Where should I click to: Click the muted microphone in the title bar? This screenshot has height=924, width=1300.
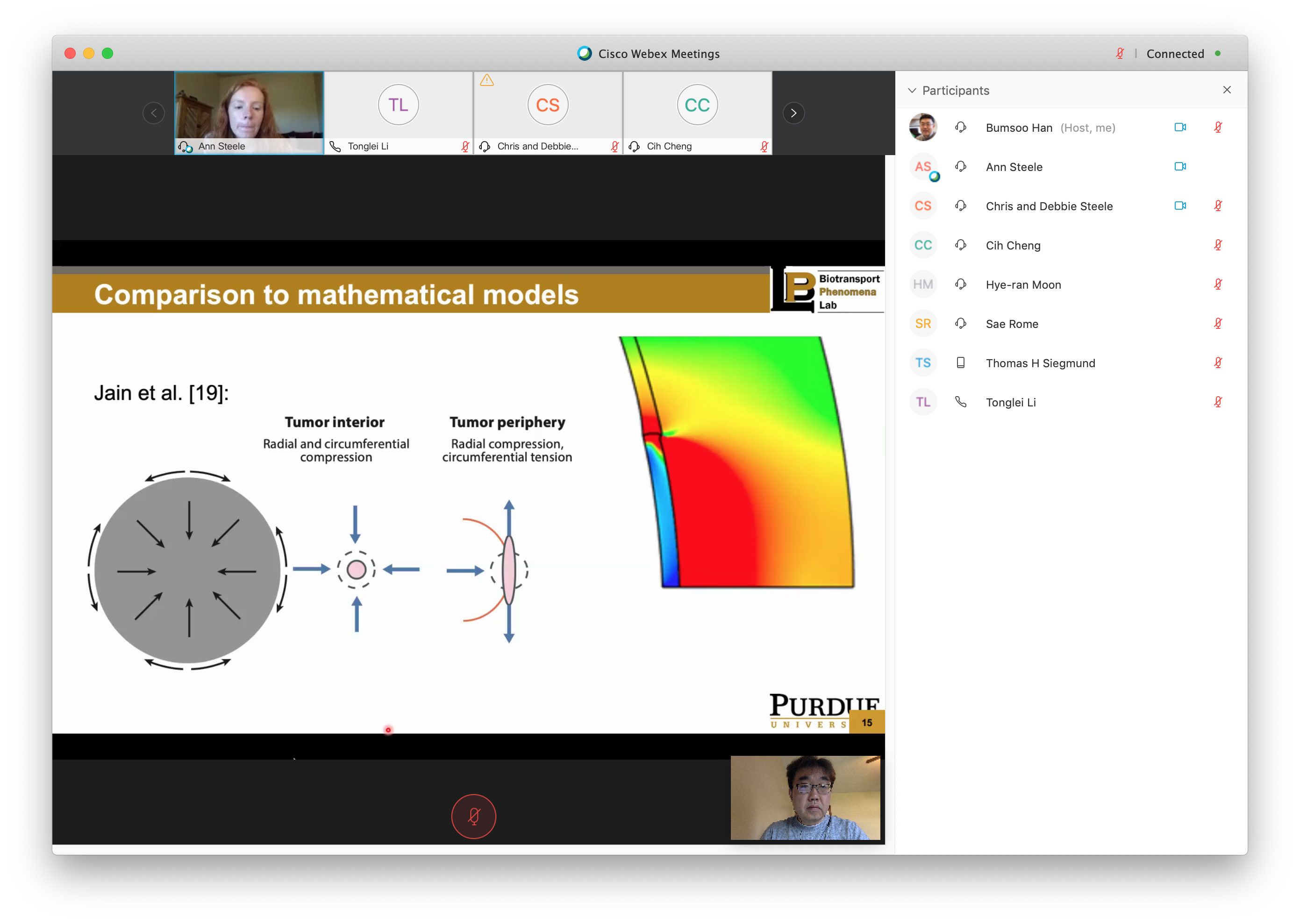(x=1120, y=53)
